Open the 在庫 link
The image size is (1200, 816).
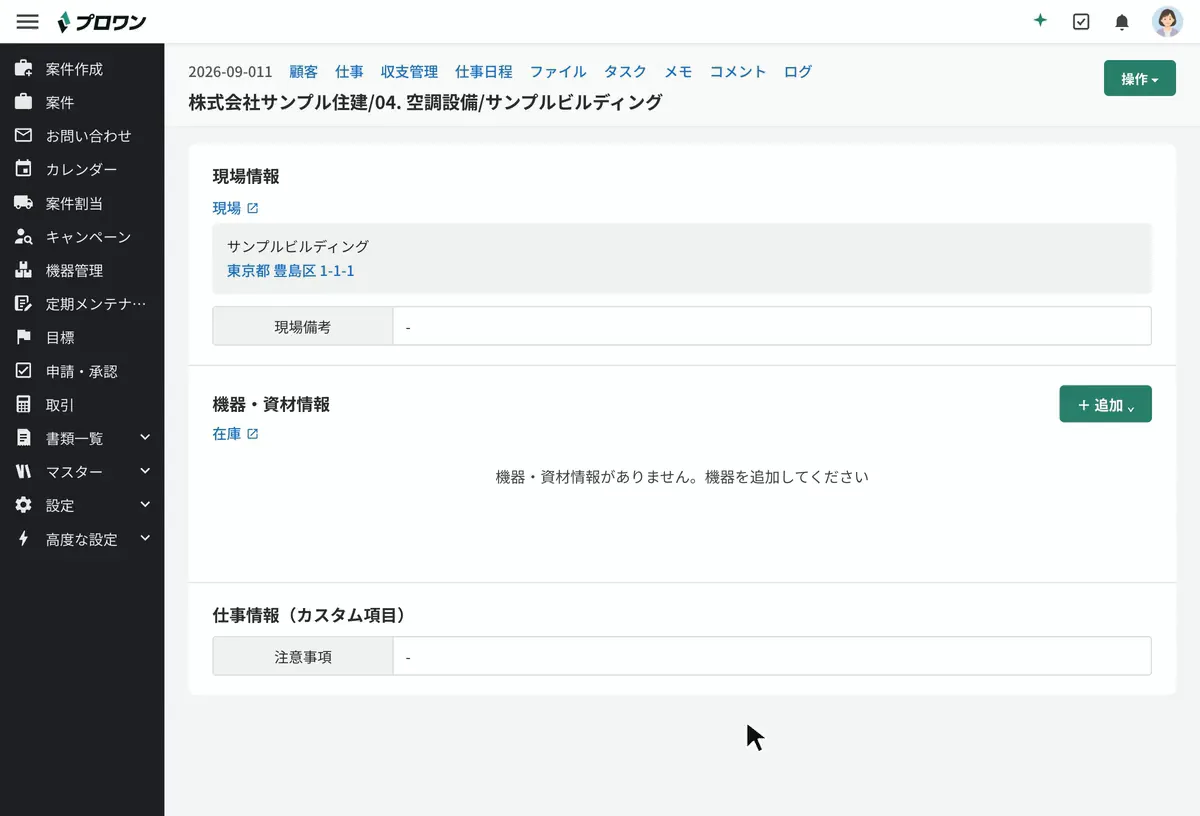click(x=227, y=434)
